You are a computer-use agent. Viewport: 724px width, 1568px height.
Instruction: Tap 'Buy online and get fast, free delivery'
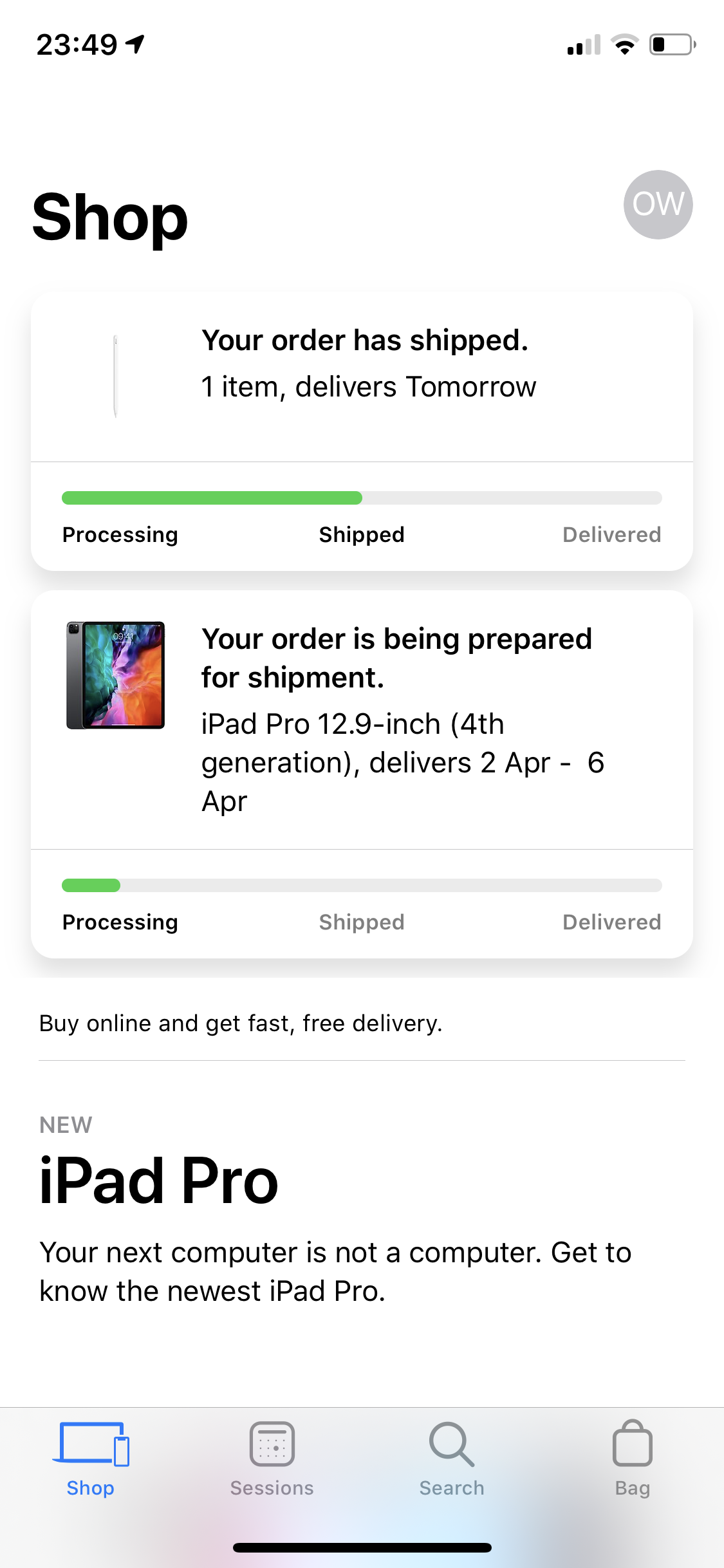coord(241,1023)
